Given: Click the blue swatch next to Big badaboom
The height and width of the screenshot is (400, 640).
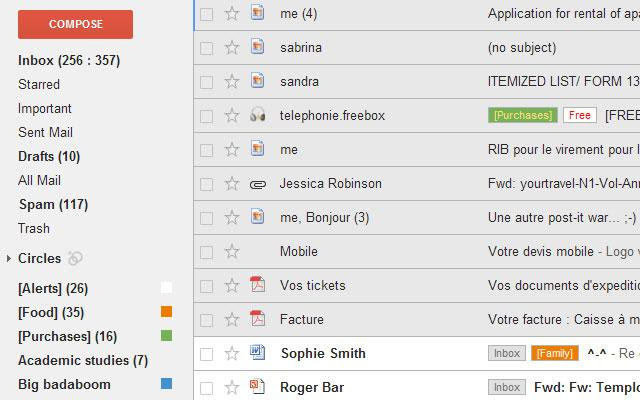Looking at the screenshot, I should [167, 384].
